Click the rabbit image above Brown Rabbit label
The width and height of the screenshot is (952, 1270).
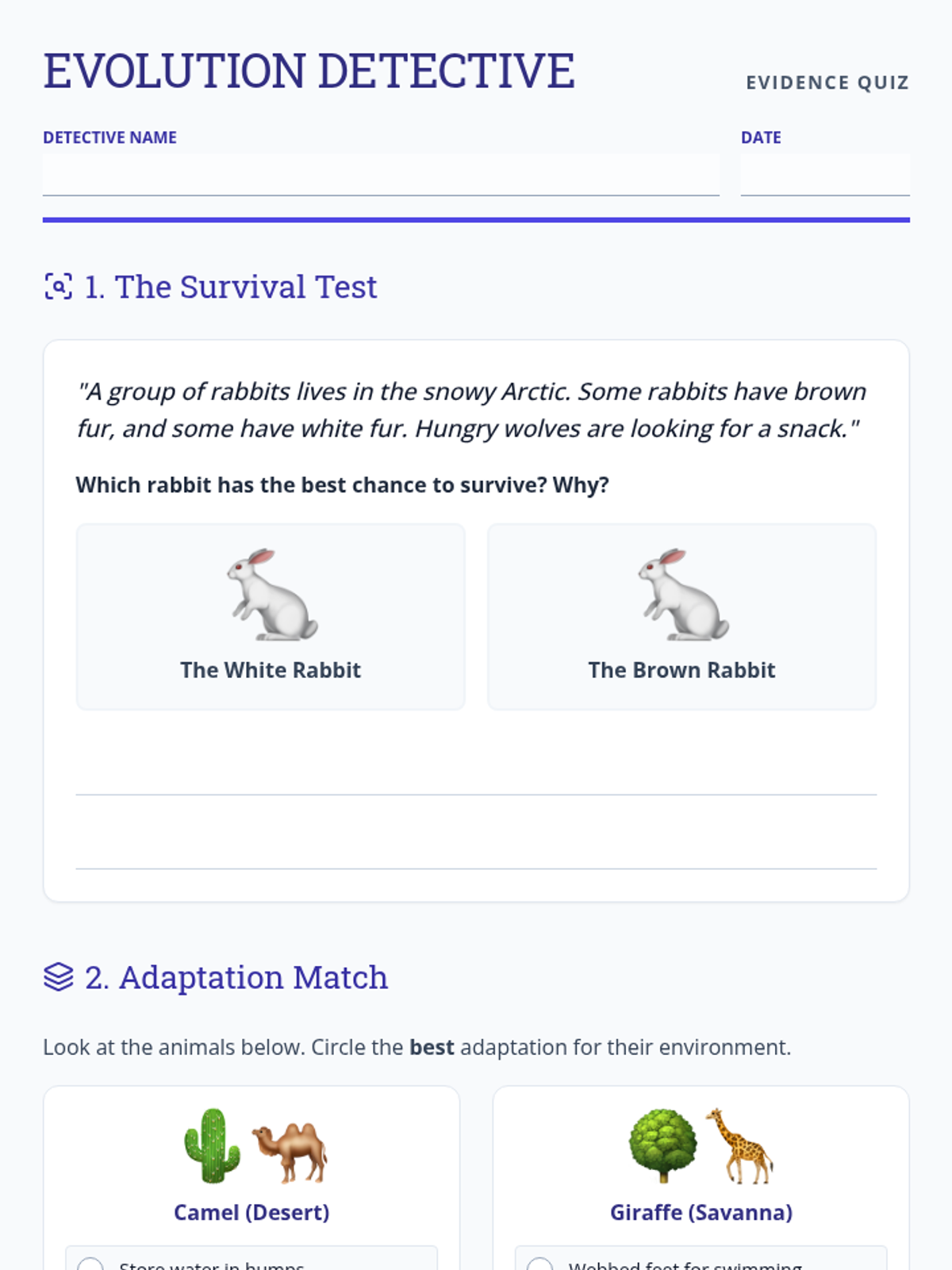[682, 595]
